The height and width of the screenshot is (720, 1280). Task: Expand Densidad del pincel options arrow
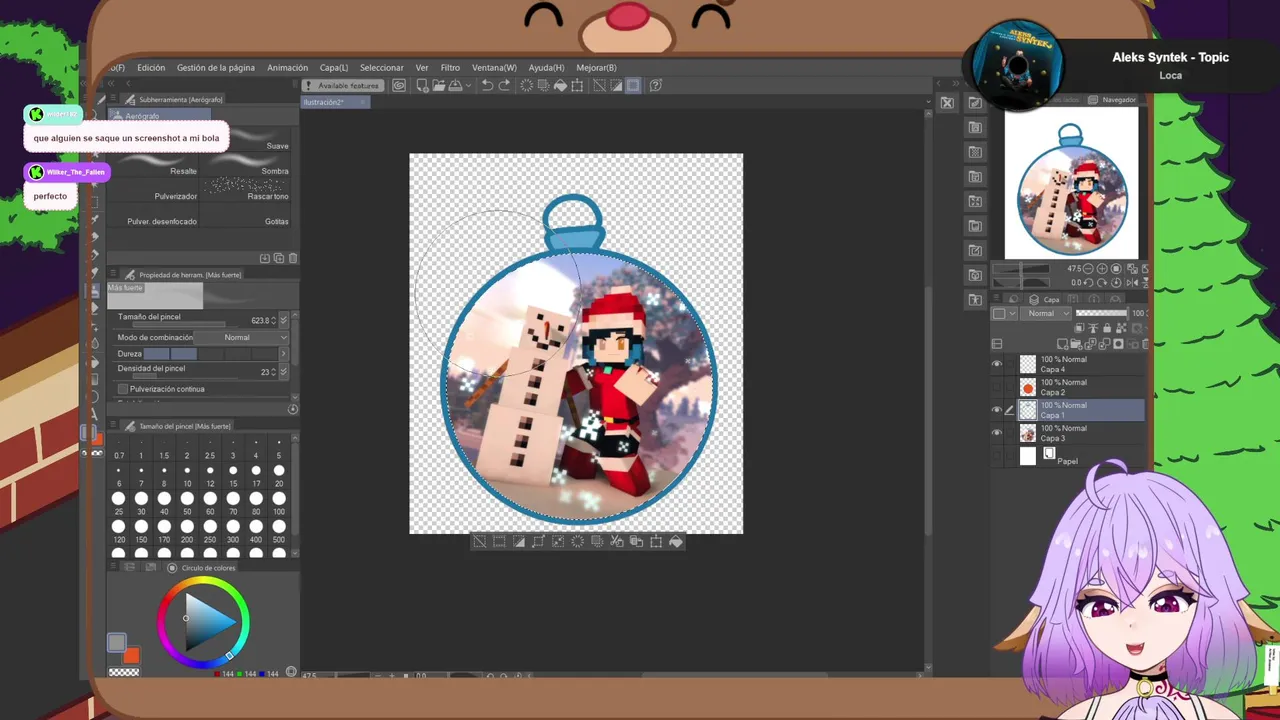(284, 372)
